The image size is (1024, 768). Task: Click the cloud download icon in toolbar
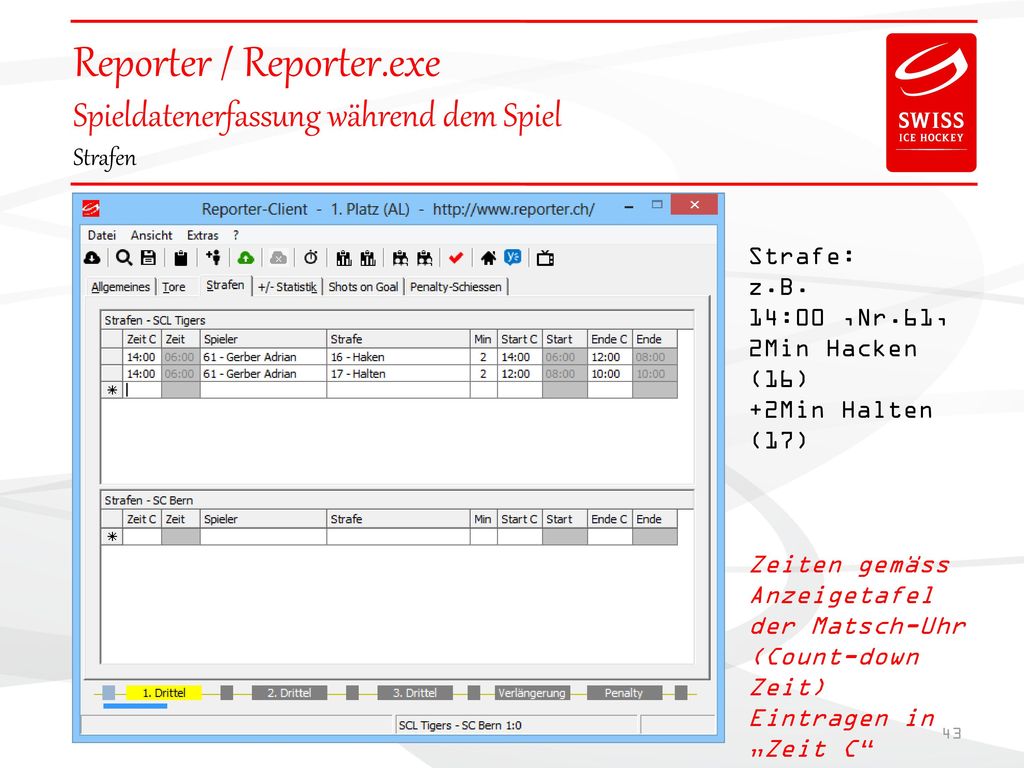(x=92, y=259)
